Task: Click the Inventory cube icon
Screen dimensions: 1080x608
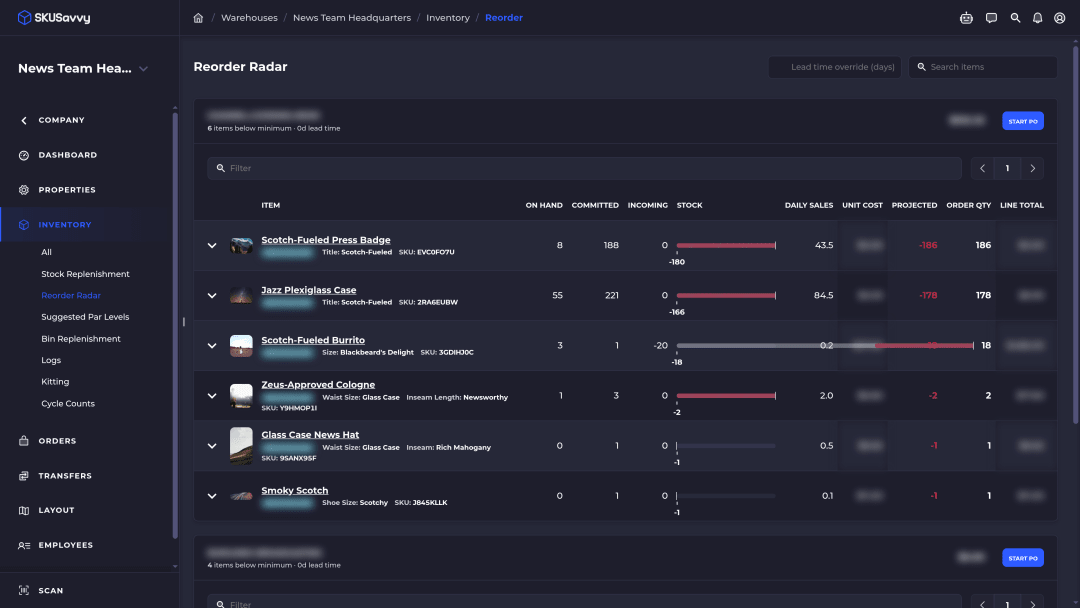Action: pos(24,225)
